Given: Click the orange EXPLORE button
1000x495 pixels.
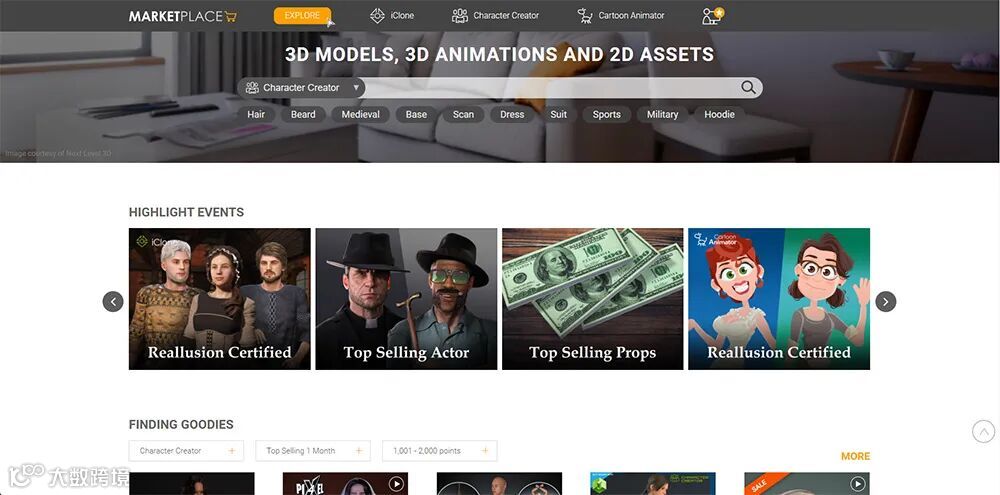Looking at the screenshot, I should point(302,15).
